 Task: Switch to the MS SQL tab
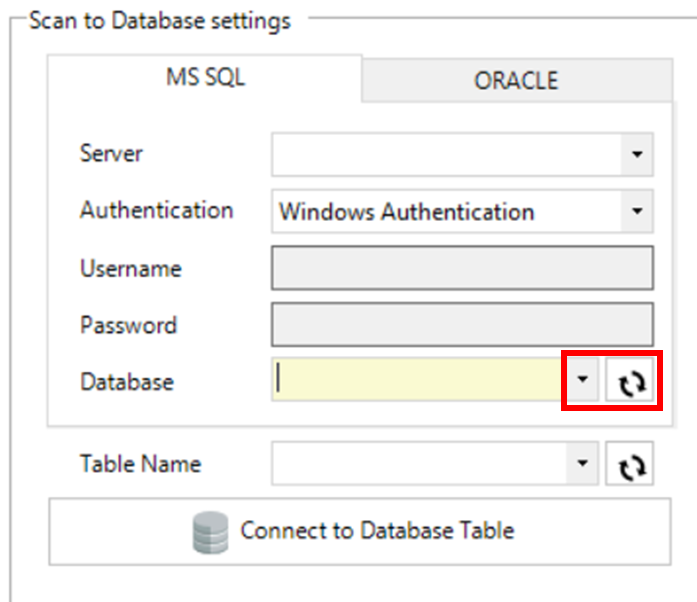204,79
